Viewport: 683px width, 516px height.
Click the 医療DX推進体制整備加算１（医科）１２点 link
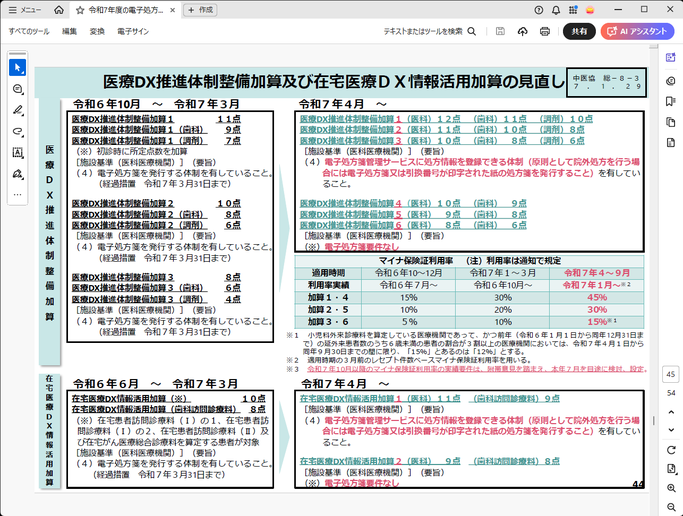click(x=380, y=119)
